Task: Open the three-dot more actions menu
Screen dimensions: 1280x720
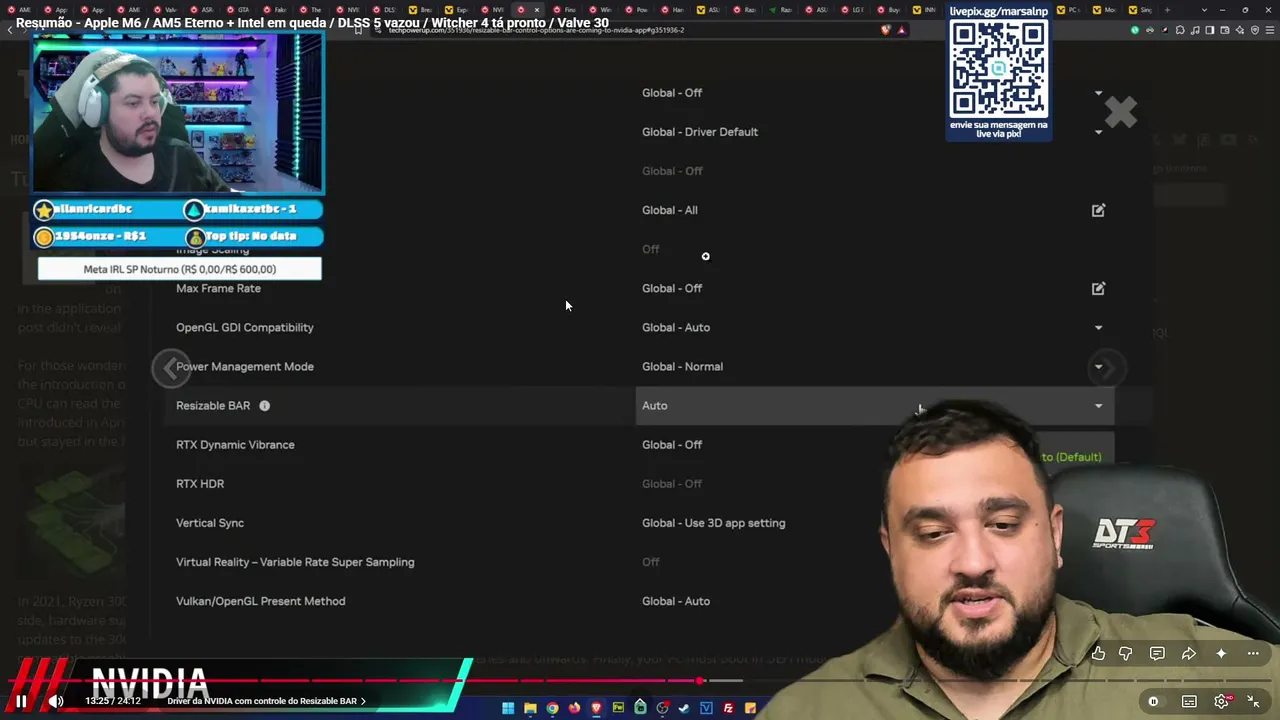Action: [x=1253, y=654]
